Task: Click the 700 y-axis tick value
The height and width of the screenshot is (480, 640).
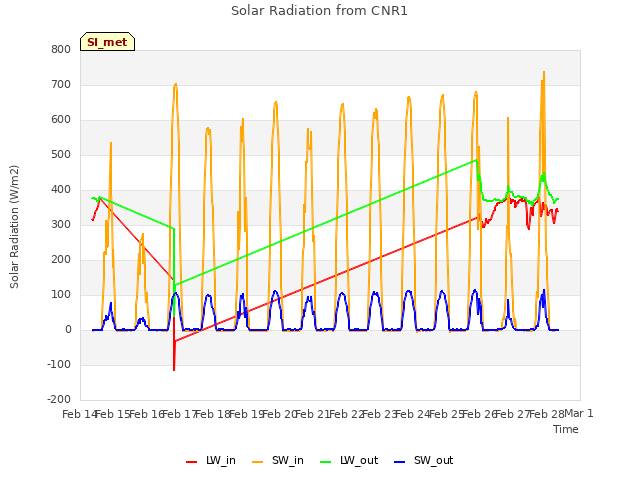Action: click(61, 84)
